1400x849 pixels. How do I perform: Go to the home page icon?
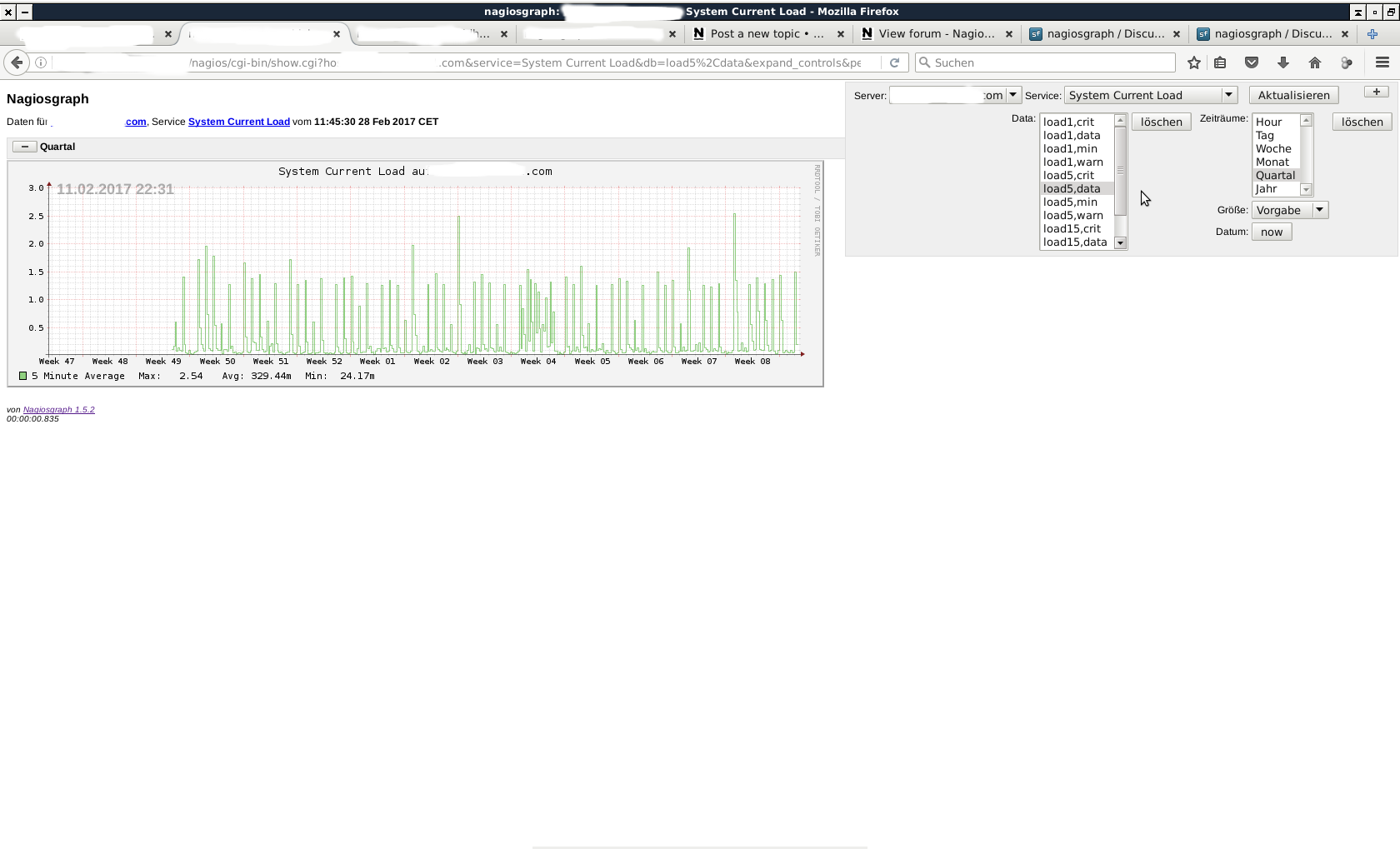(1315, 62)
